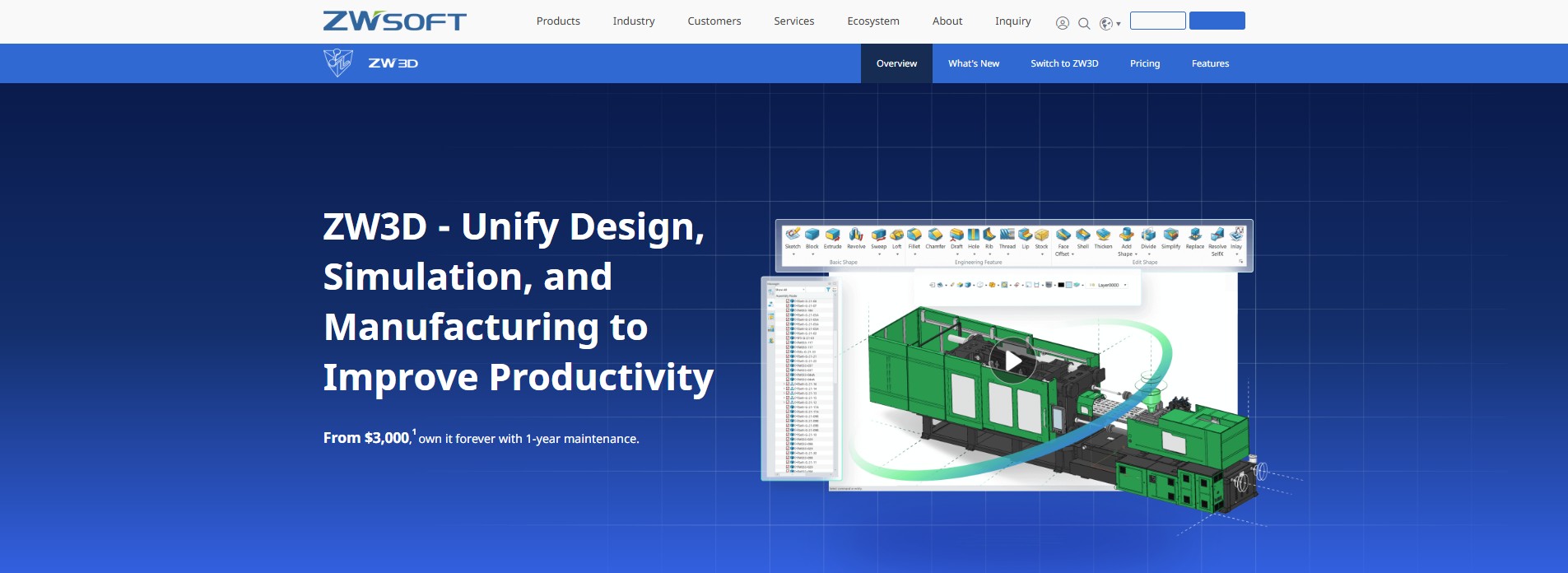Open the user account icon

(1063, 23)
